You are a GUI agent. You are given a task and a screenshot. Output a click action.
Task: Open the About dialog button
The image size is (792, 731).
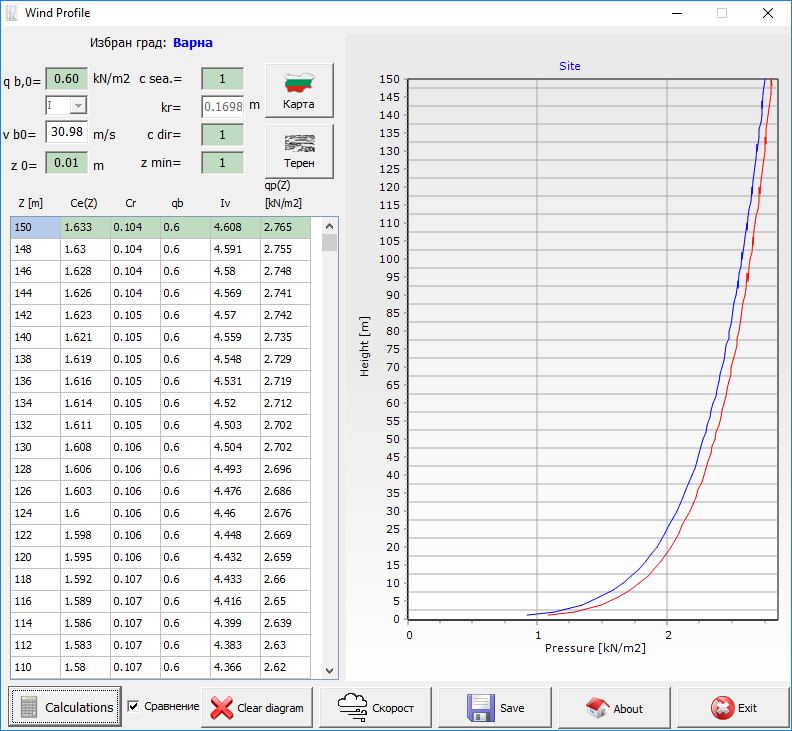[615, 707]
